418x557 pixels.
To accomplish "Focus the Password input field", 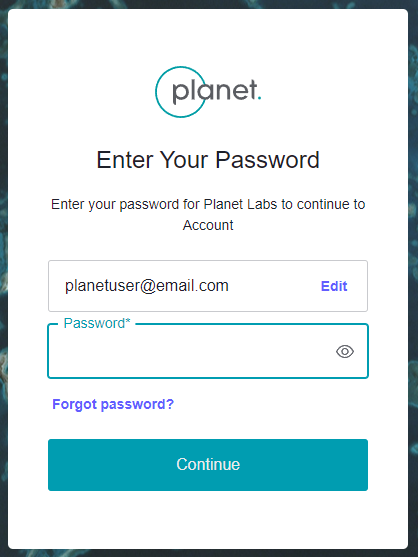I will (208, 351).
